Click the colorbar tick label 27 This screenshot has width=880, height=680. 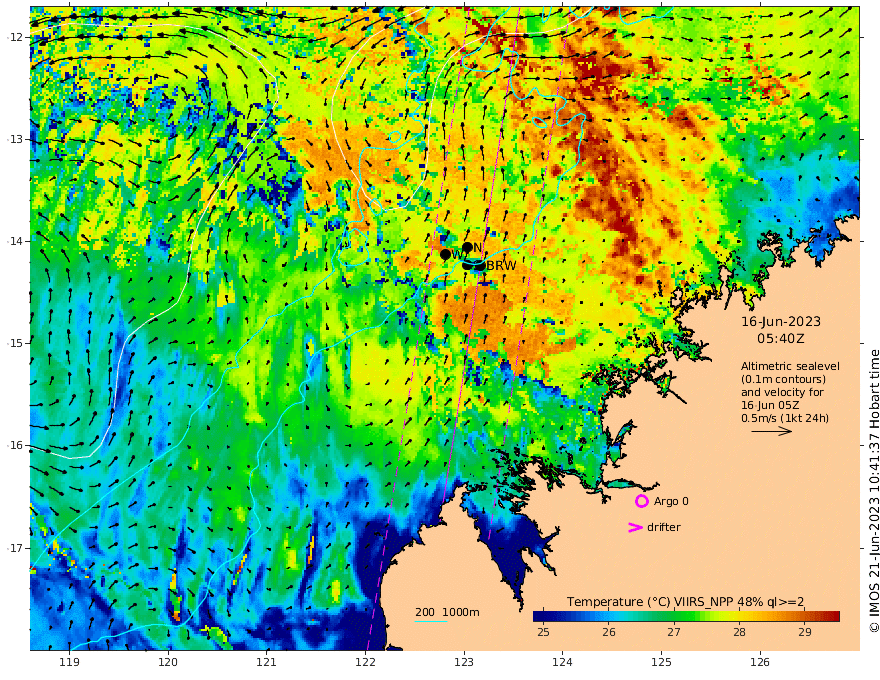coord(674,632)
